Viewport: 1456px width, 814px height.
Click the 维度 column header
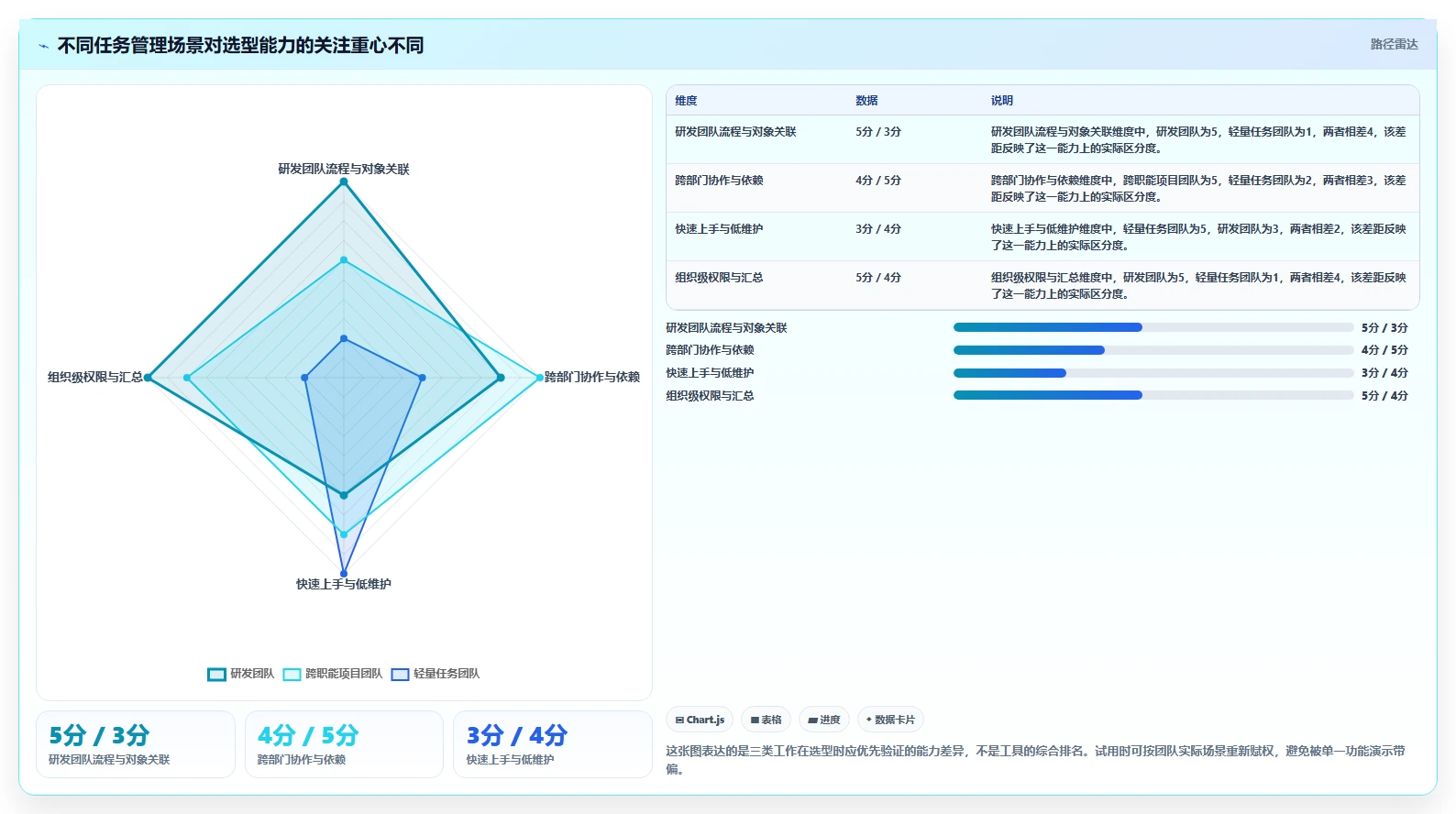[x=686, y=101]
